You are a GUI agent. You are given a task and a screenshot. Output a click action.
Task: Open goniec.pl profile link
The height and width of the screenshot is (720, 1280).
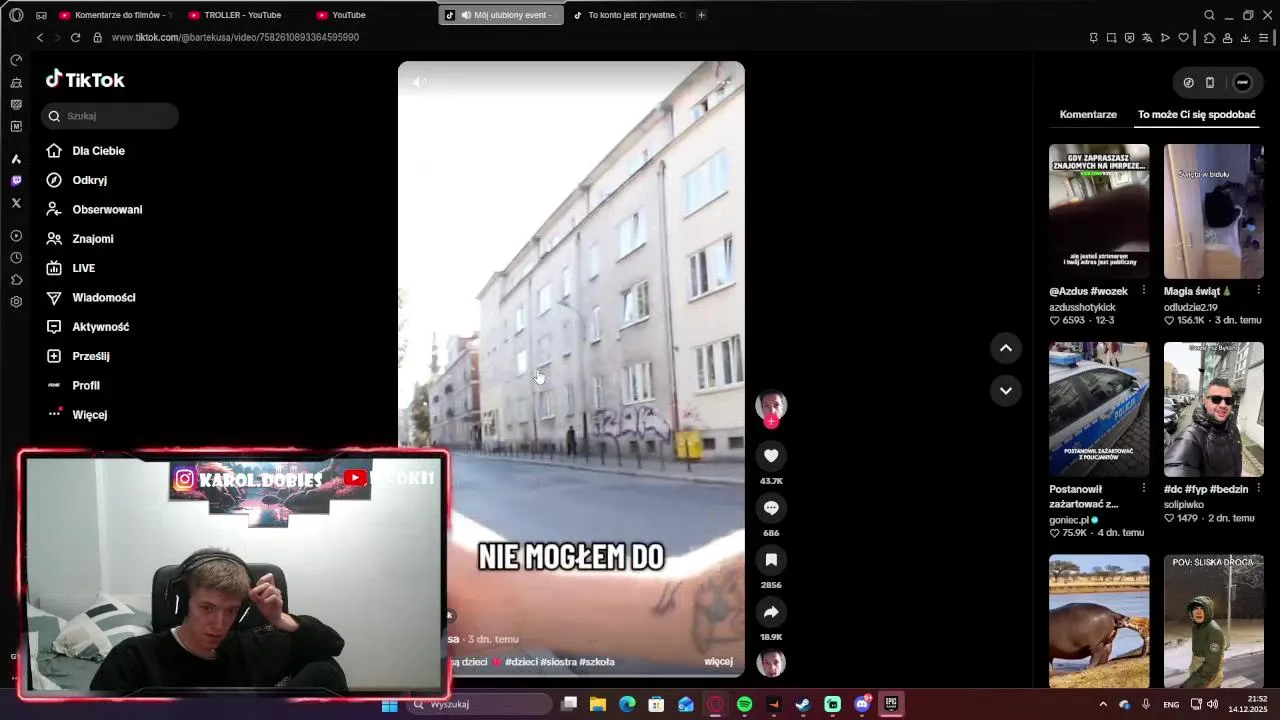[x=1069, y=520]
